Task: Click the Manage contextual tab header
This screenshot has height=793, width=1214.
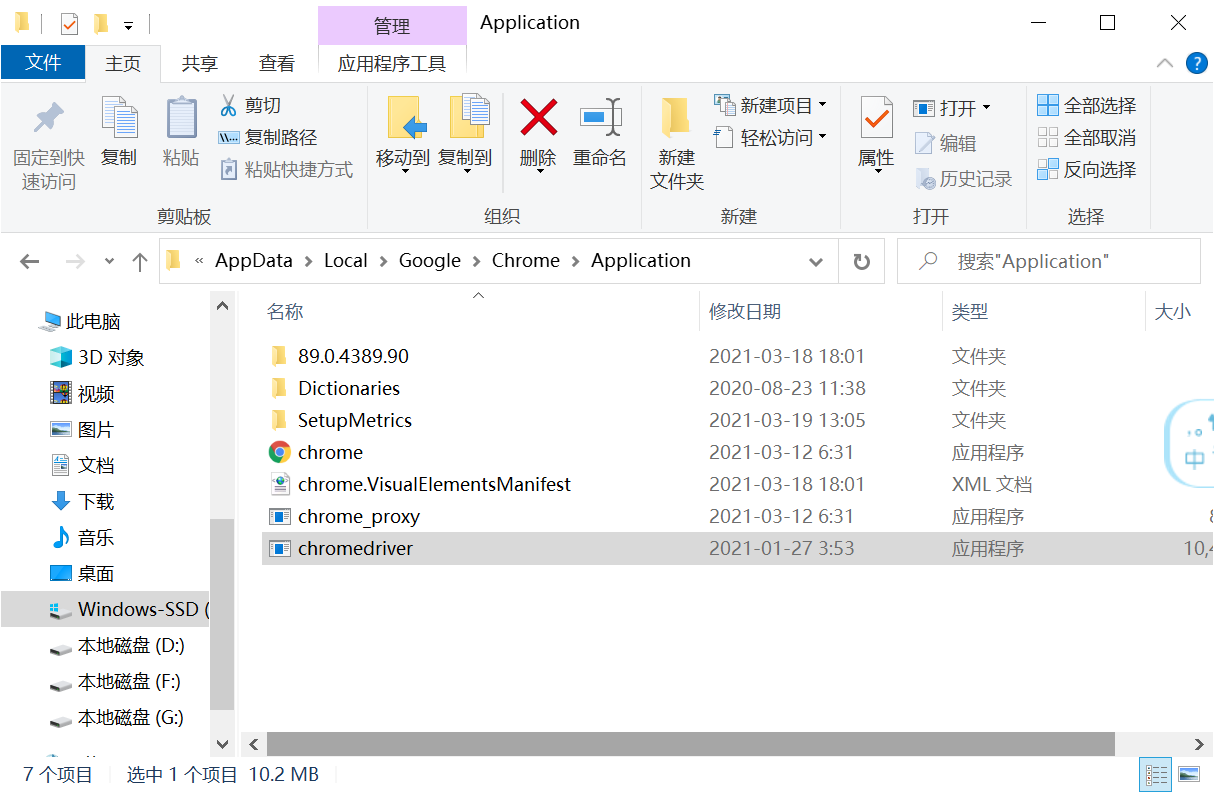Action: point(392,25)
